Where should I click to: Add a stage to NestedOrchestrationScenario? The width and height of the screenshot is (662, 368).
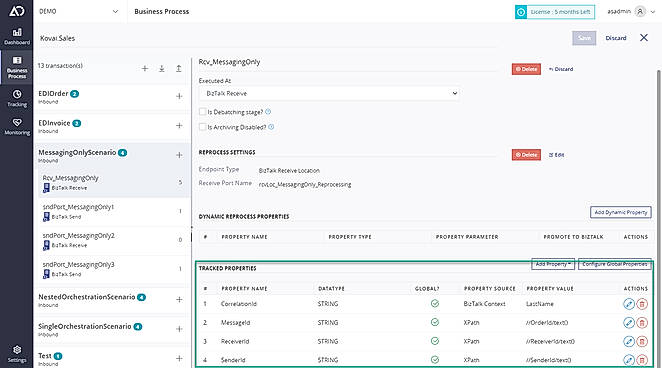click(179, 300)
